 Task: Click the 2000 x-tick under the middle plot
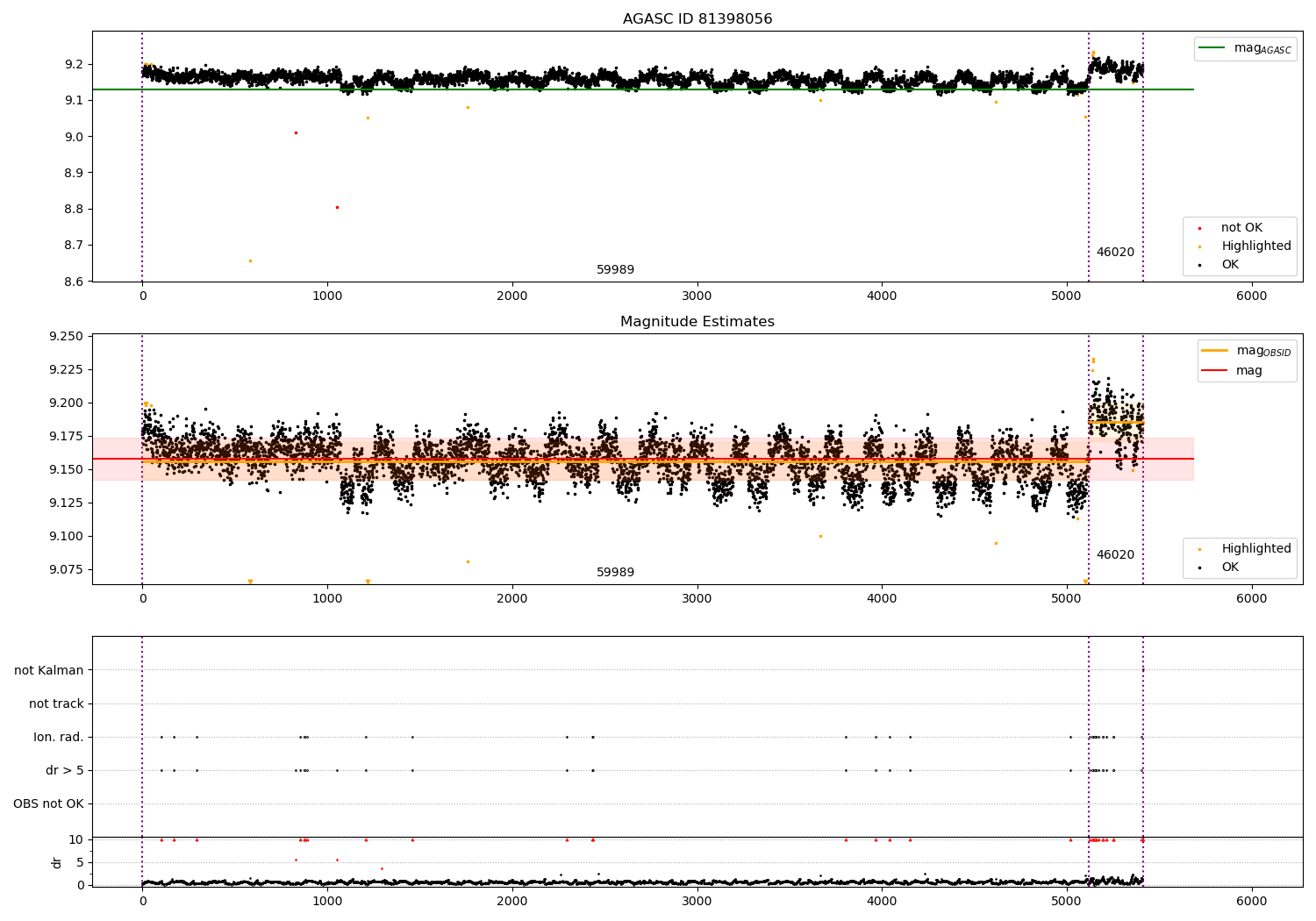click(x=512, y=599)
